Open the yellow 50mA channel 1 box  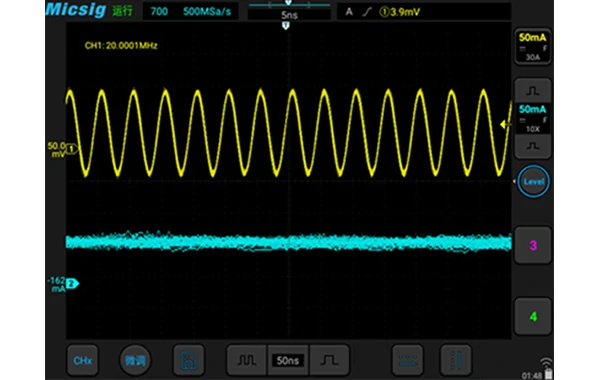click(533, 47)
